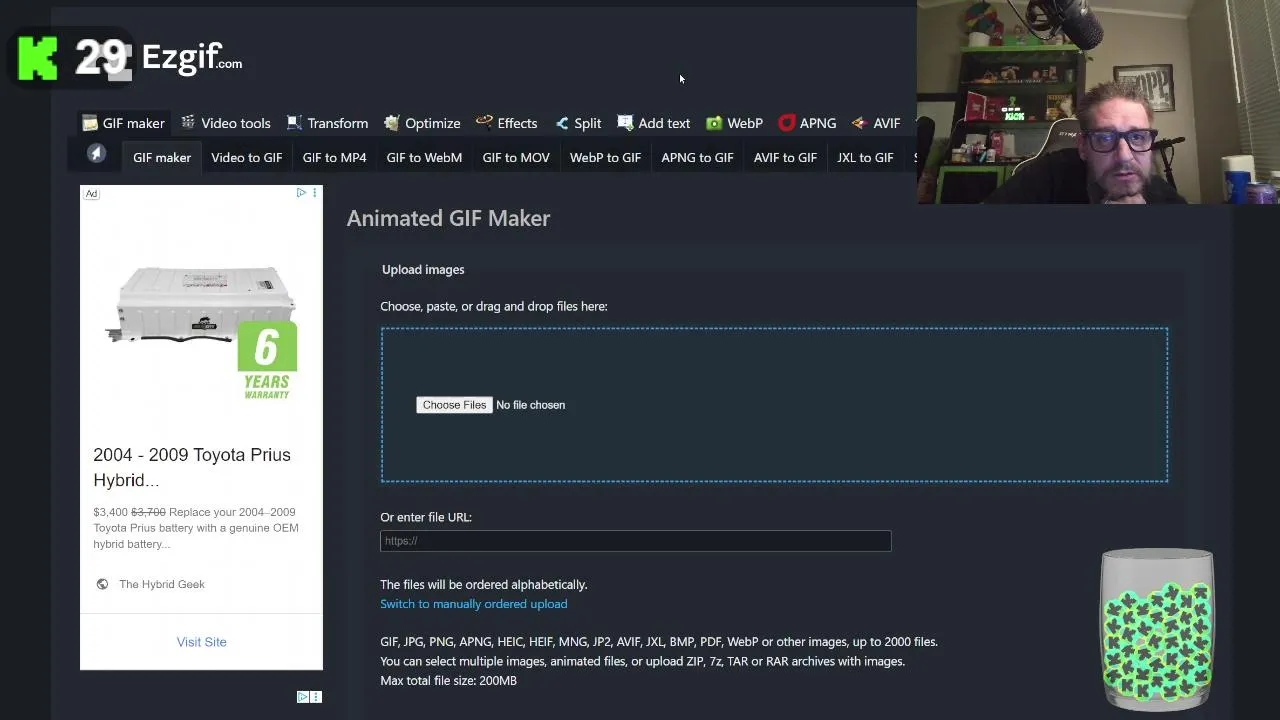Select the APNG to GIF tab
The width and height of the screenshot is (1280, 720).
click(697, 157)
